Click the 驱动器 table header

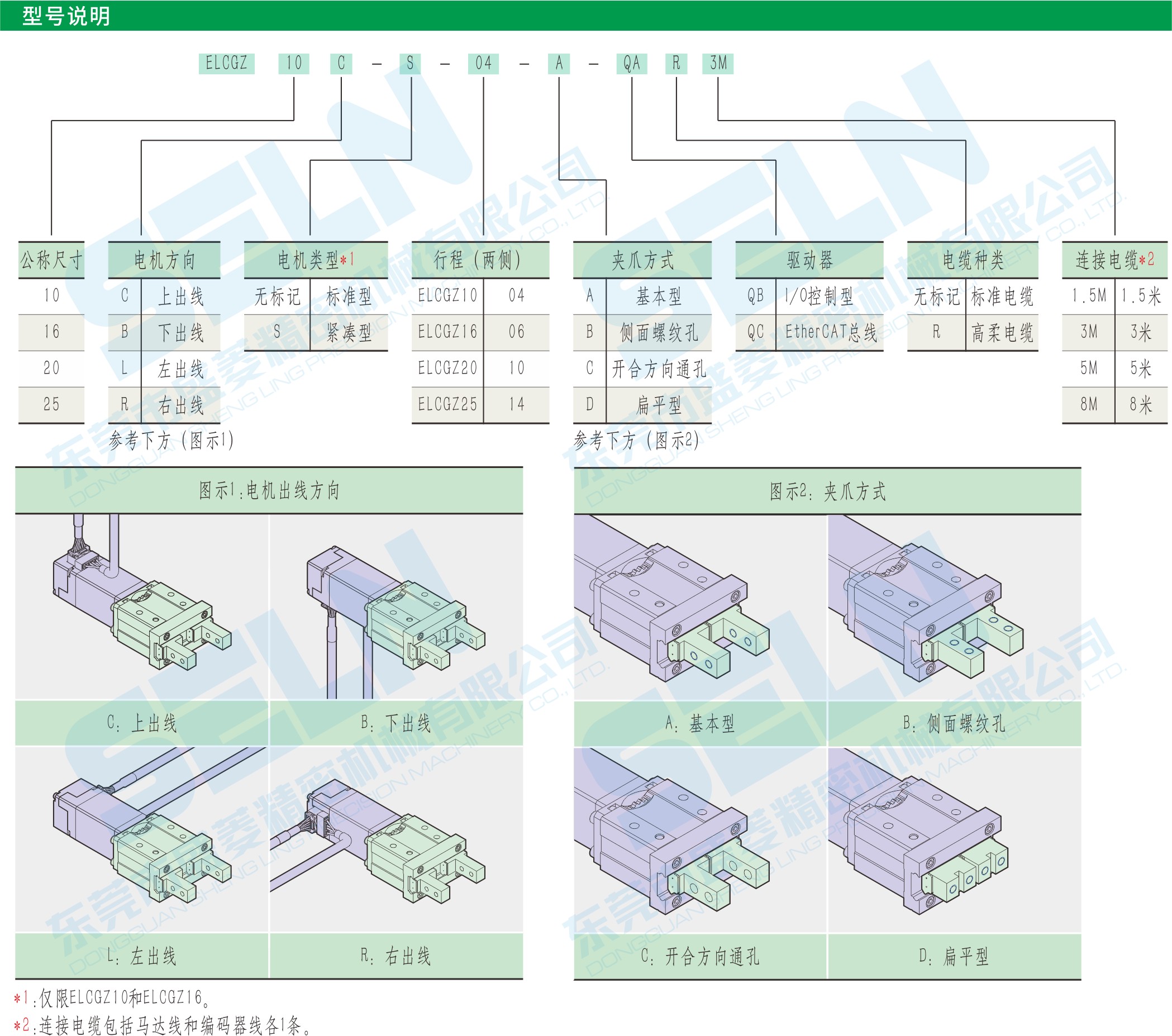809,260
